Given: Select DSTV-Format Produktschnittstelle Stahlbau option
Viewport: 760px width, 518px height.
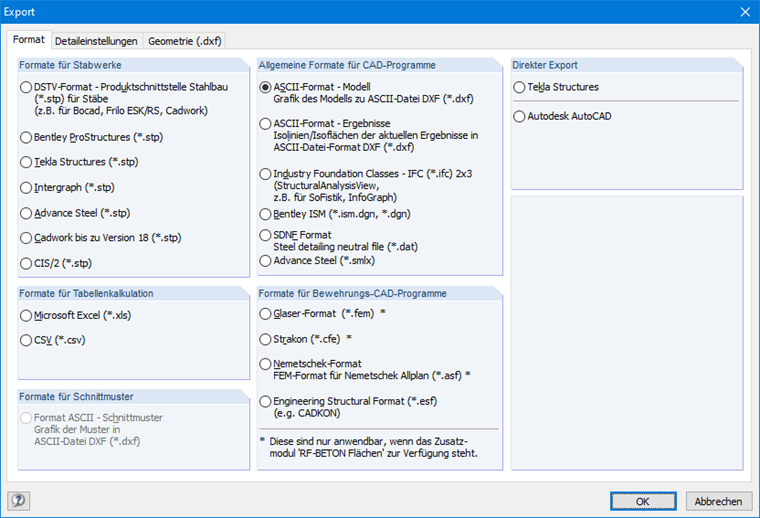Looking at the screenshot, I should (x=26, y=88).
